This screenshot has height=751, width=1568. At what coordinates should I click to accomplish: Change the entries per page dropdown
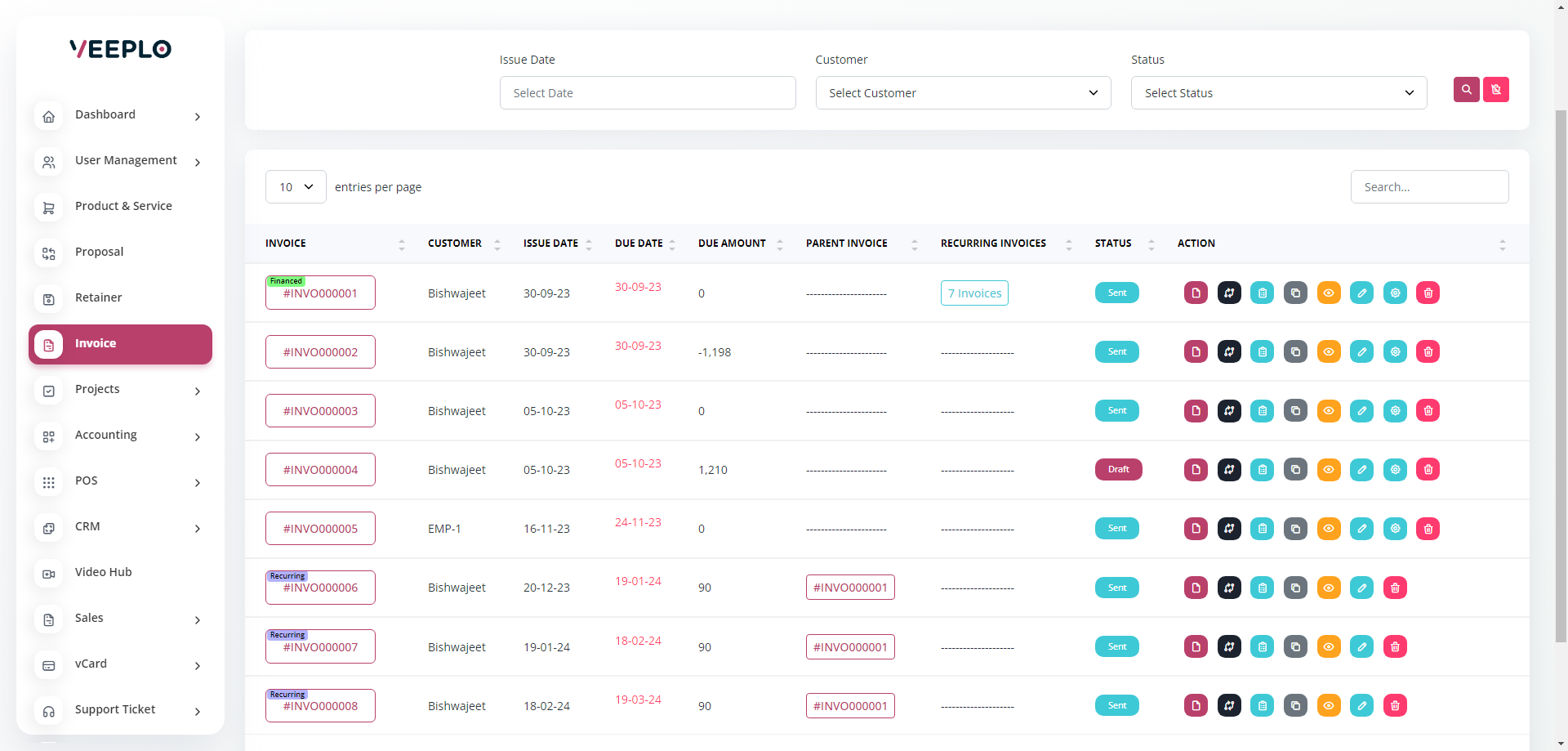coord(296,187)
